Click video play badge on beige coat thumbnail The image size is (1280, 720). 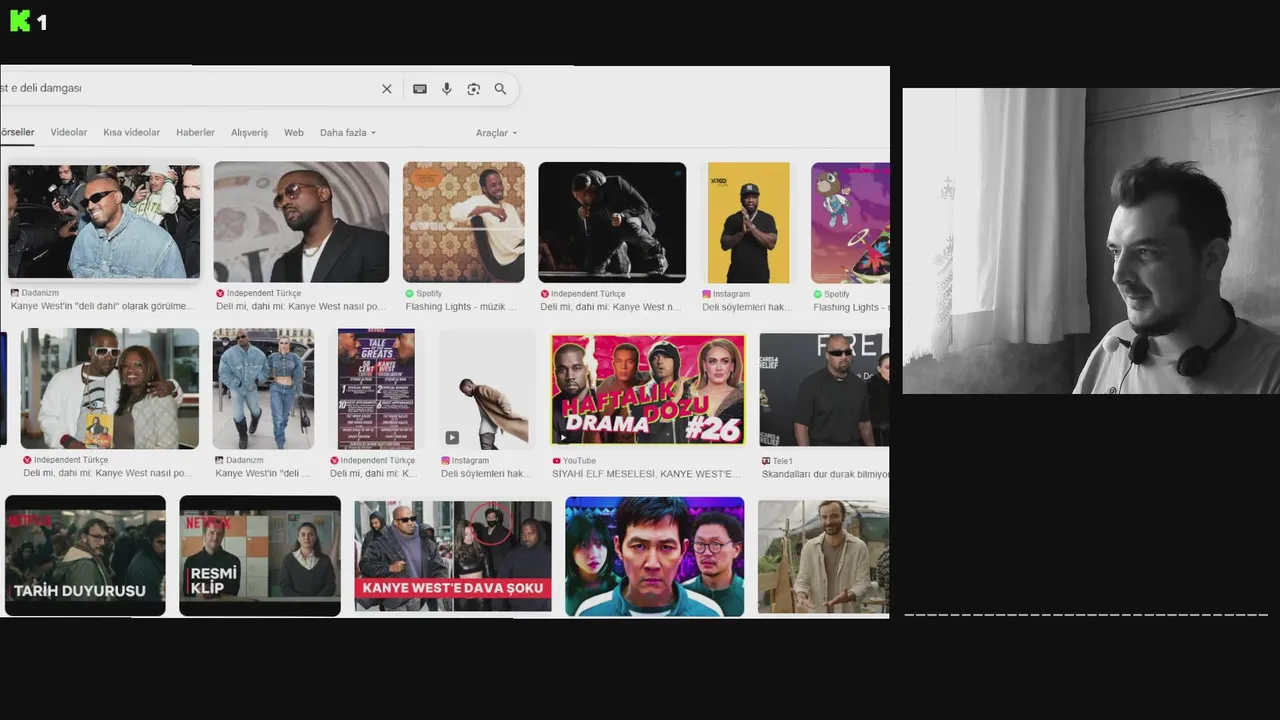point(452,437)
